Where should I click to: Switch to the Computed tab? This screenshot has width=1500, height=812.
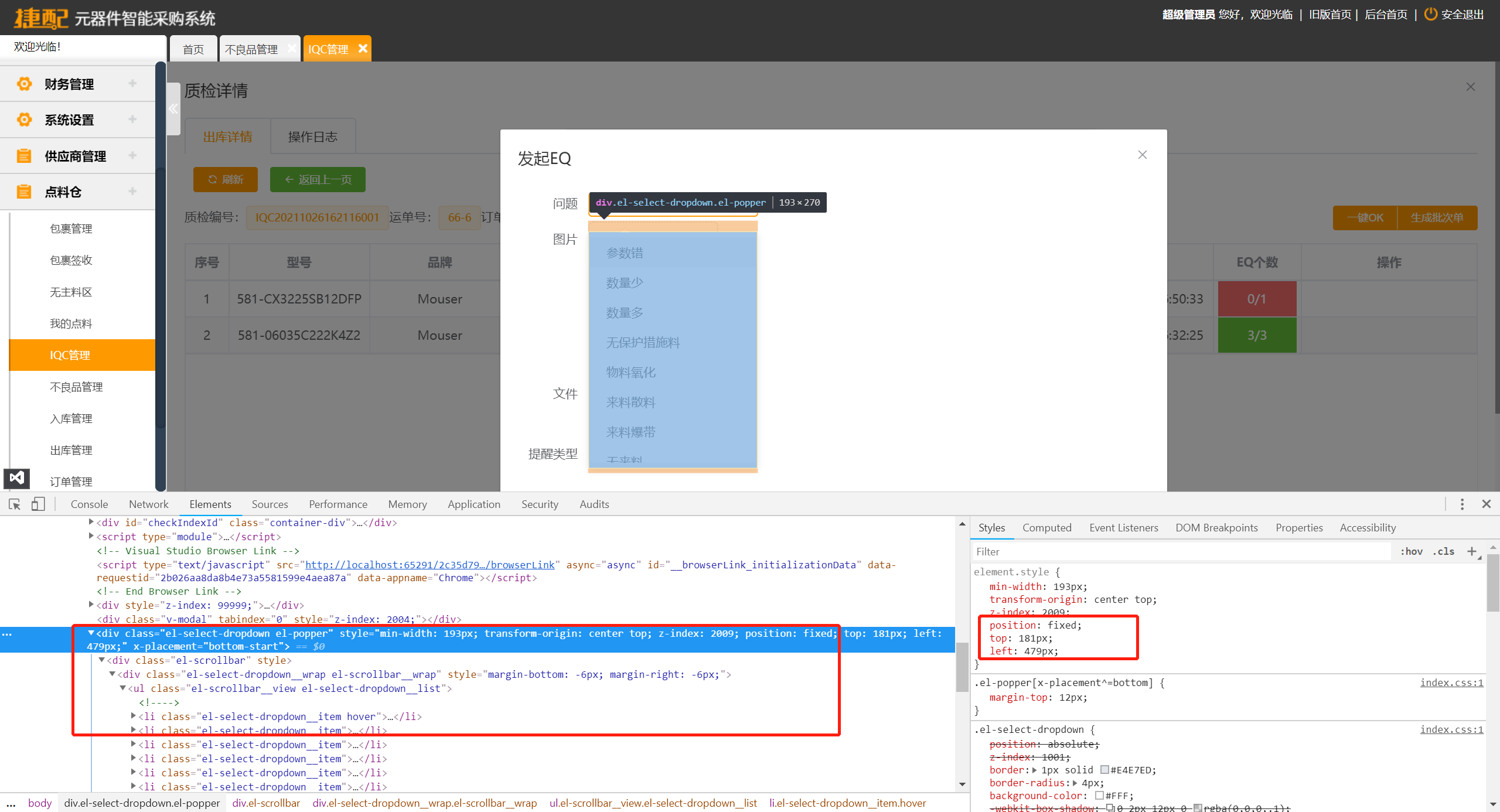click(x=1046, y=527)
